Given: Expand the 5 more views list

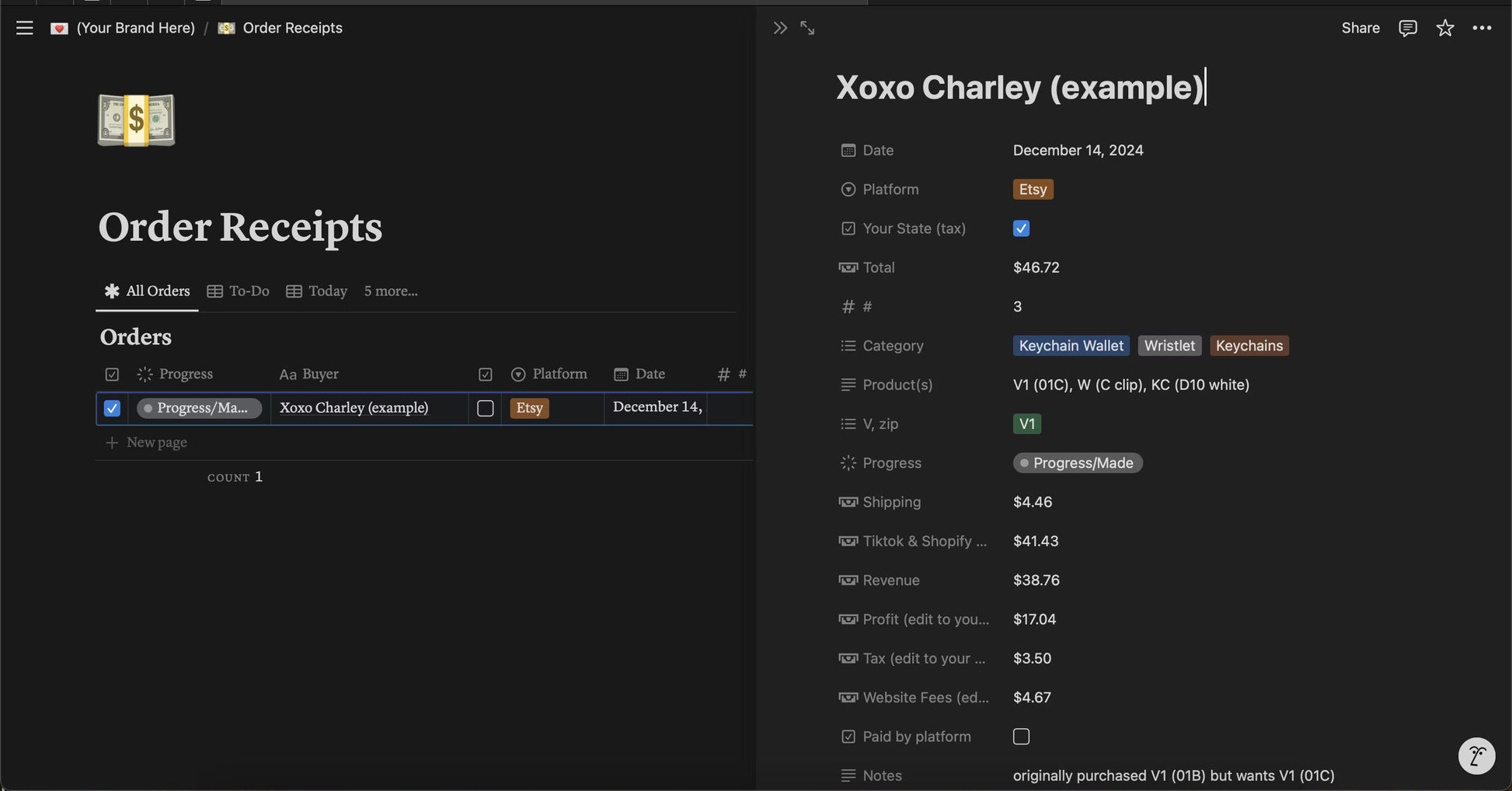Looking at the screenshot, I should [x=390, y=291].
